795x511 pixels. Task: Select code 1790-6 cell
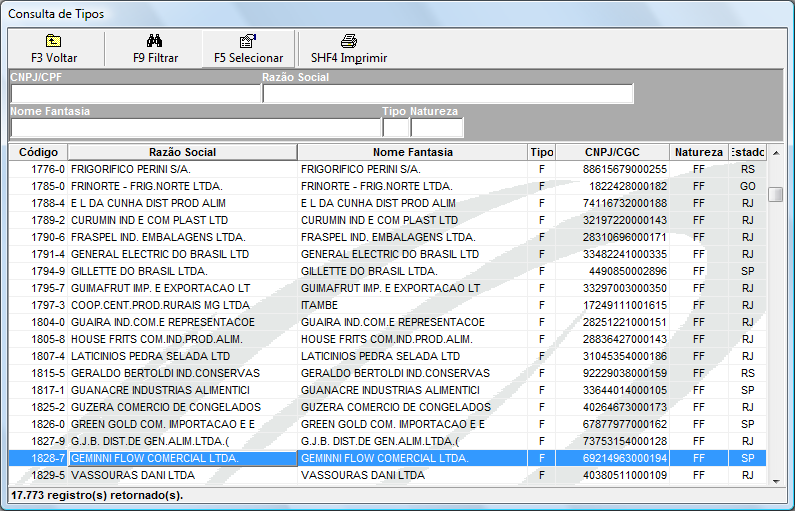pos(39,237)
